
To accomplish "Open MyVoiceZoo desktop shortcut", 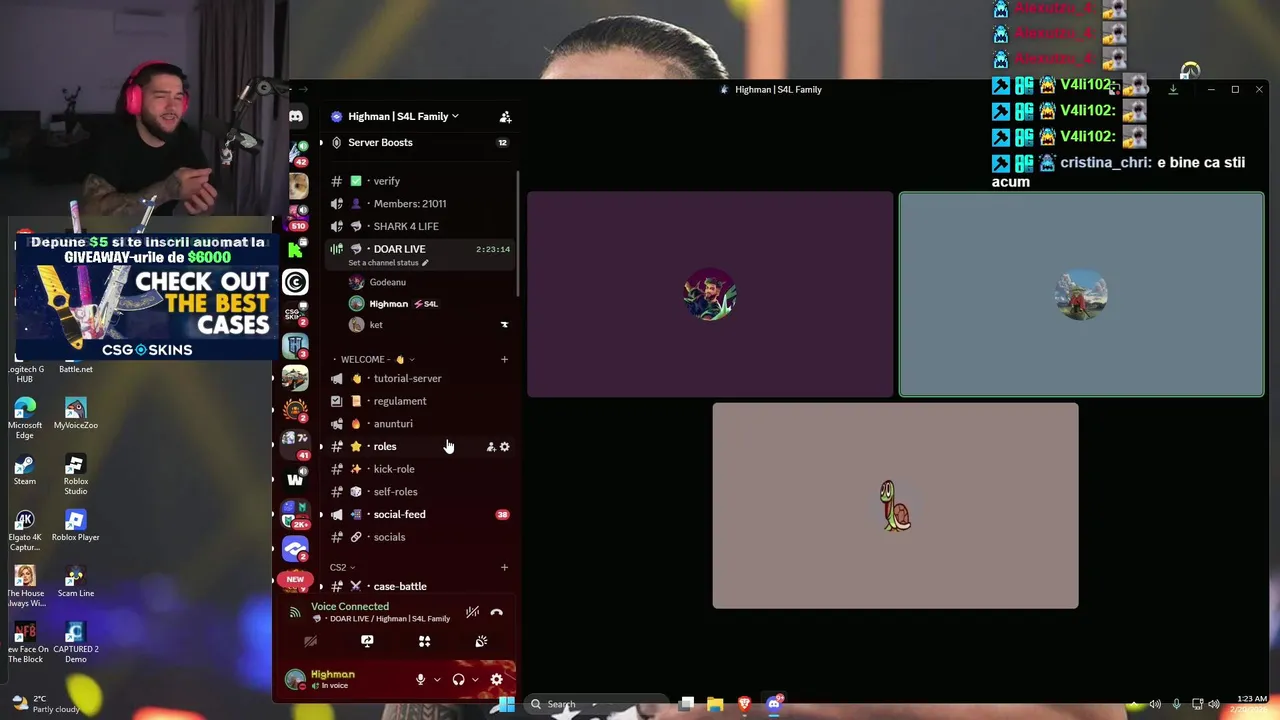I will point(76,414).
